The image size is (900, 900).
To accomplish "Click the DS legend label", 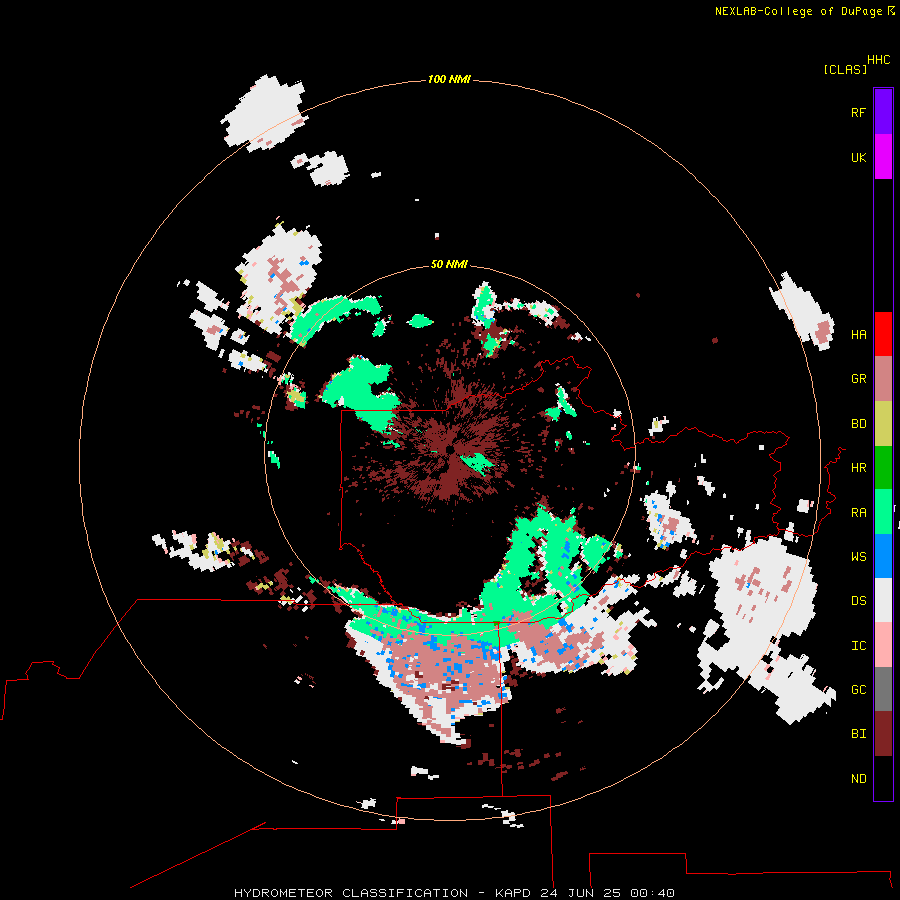I will [858, 601].
